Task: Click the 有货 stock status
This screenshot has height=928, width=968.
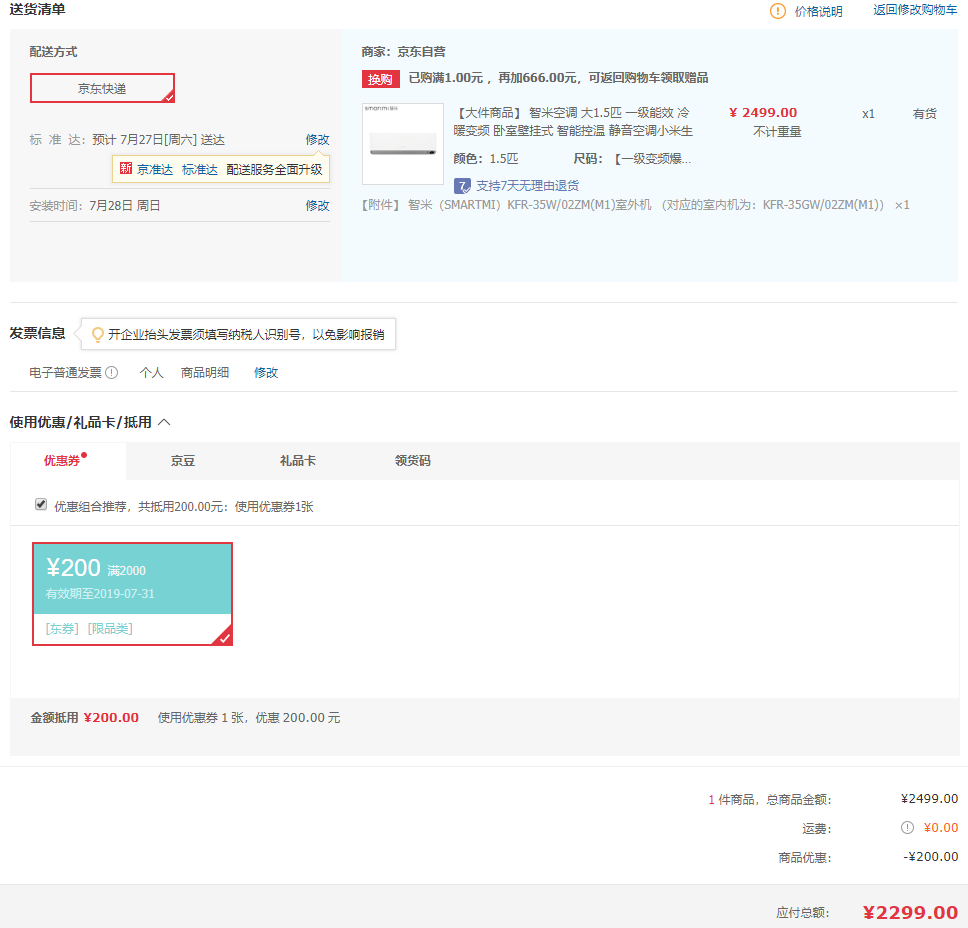Action: tap(924, 114)
